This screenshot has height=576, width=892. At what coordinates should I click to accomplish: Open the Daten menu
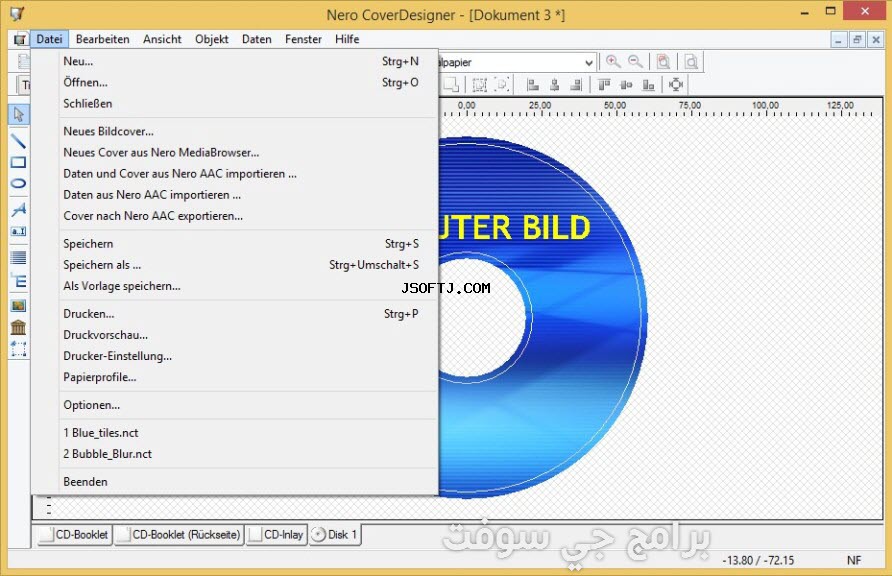click(x=257, y=39)
